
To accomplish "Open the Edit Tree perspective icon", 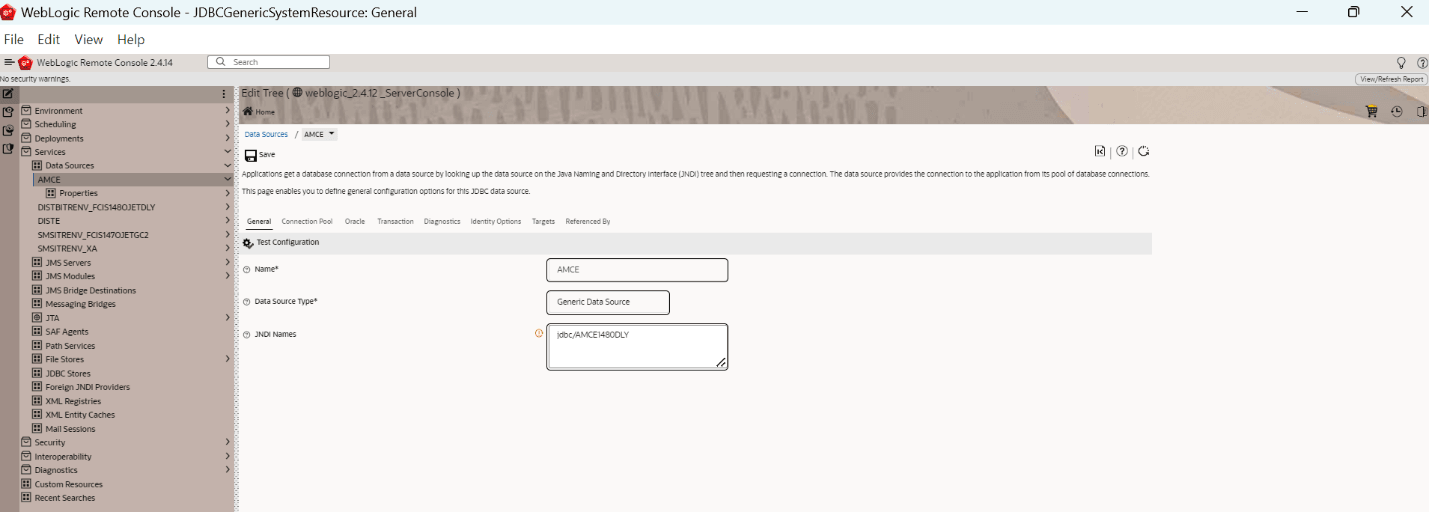I will pyautogui.click(x=8, y=93).
